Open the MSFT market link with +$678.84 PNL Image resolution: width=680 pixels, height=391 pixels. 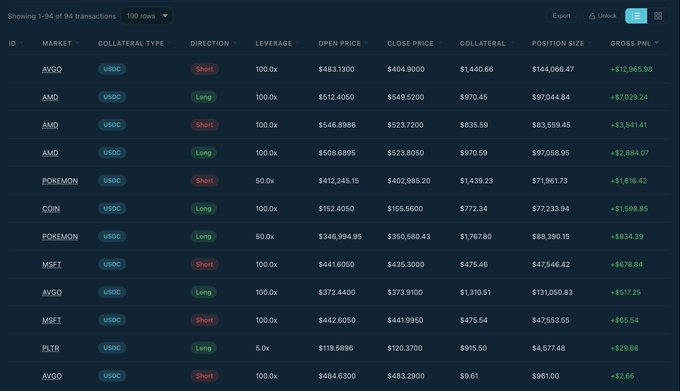click(x=51, y=264)
